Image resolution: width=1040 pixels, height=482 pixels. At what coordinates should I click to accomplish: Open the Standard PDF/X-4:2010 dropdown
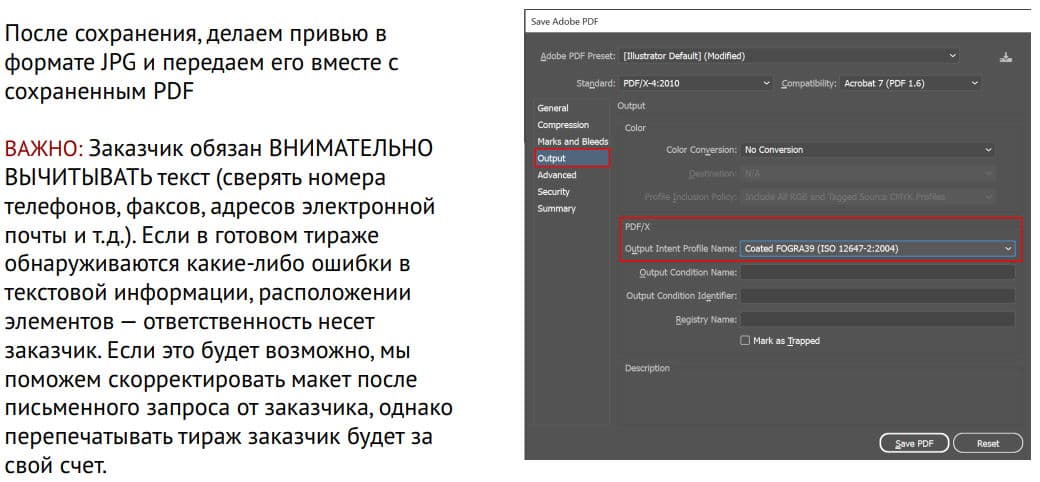[x=696, y=84]
